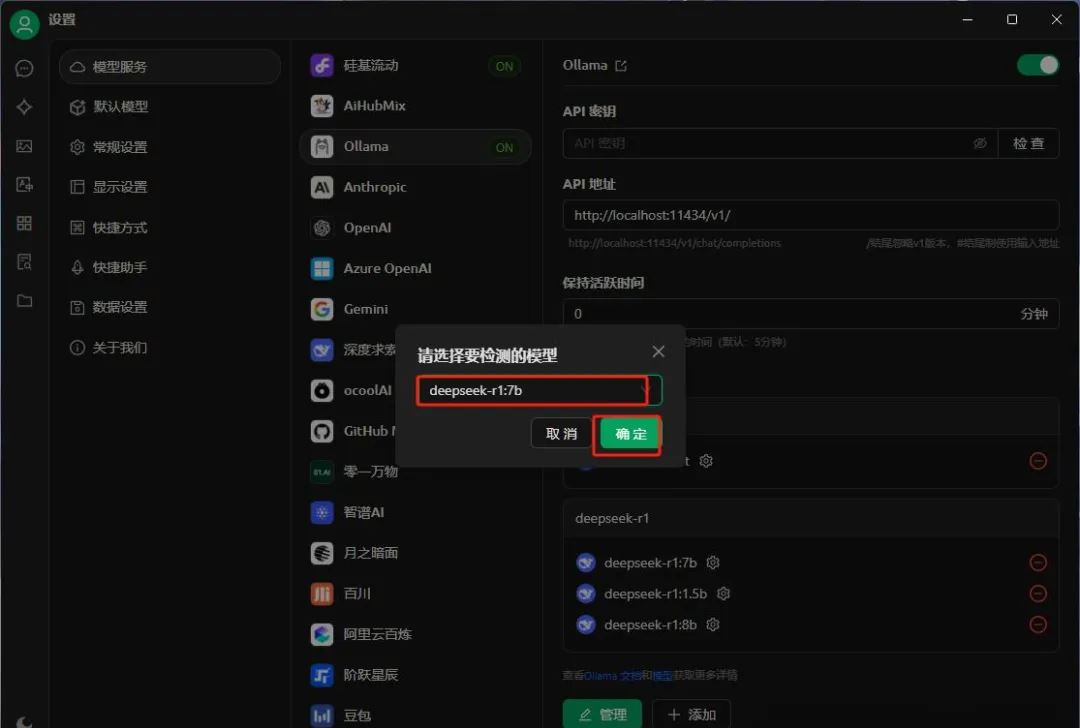Viewport: 1080px width, 728px height.
Task: Open 显示设置 settings section
Action: (x=170, y=187)
